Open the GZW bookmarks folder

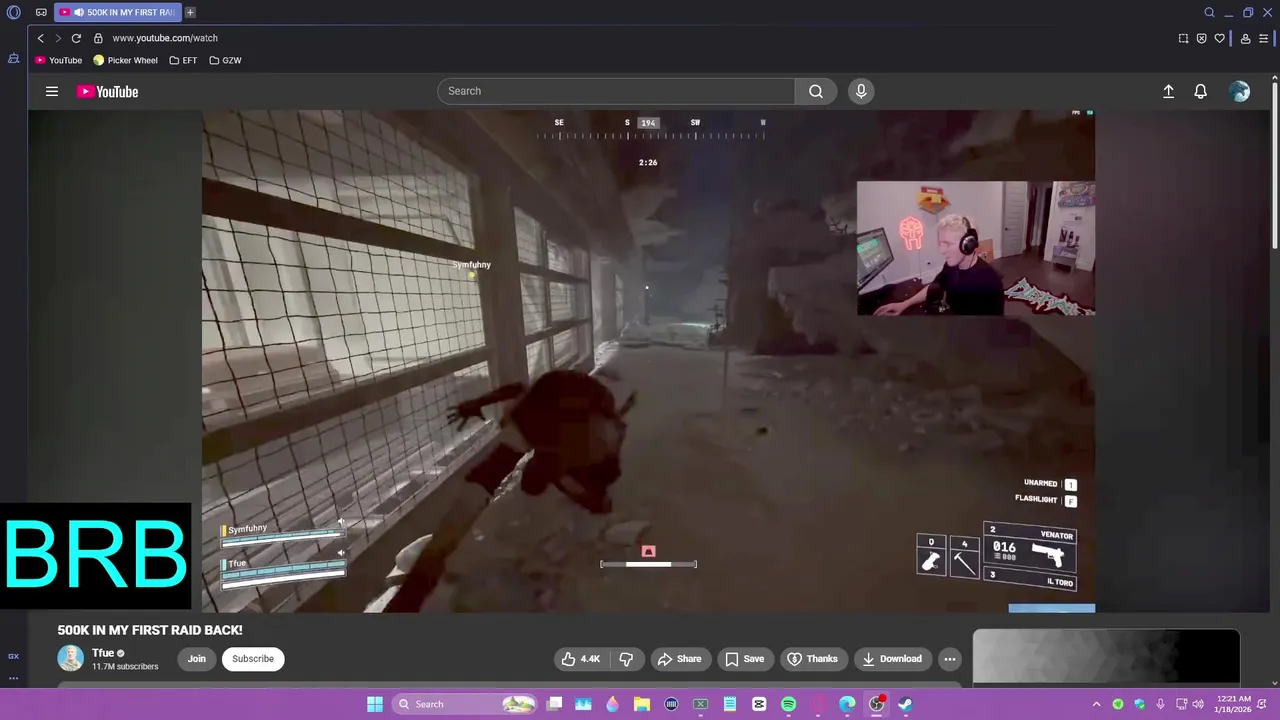click(225, 60)
